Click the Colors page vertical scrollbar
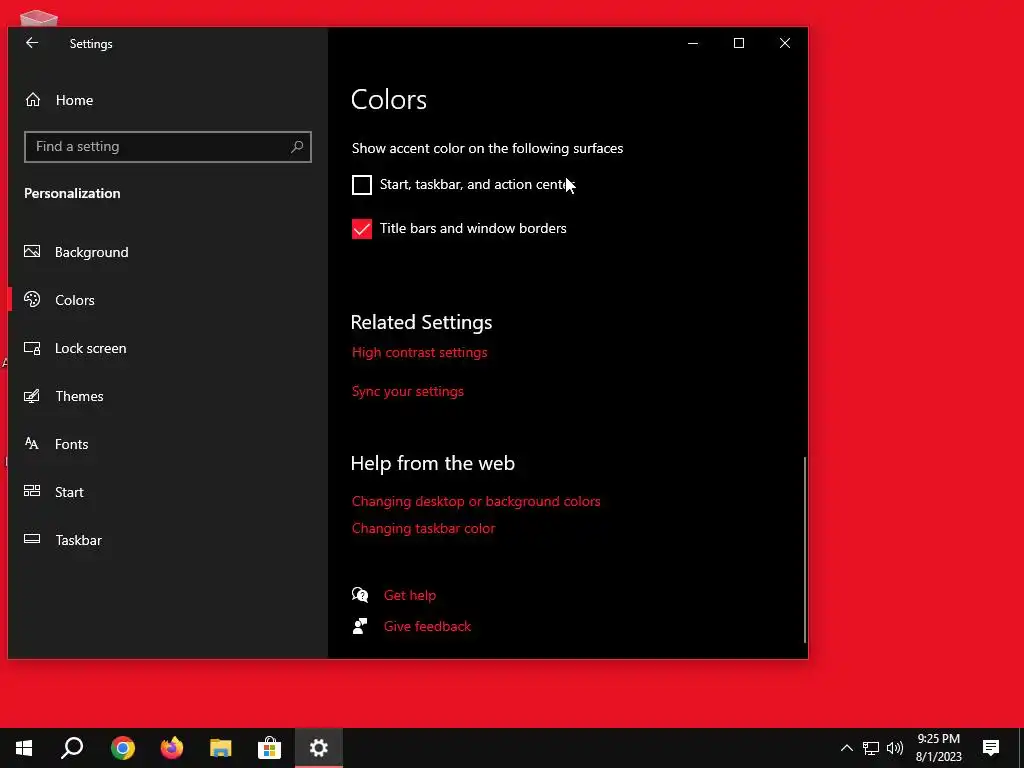Screen dimensions: 1024x768 805,550
